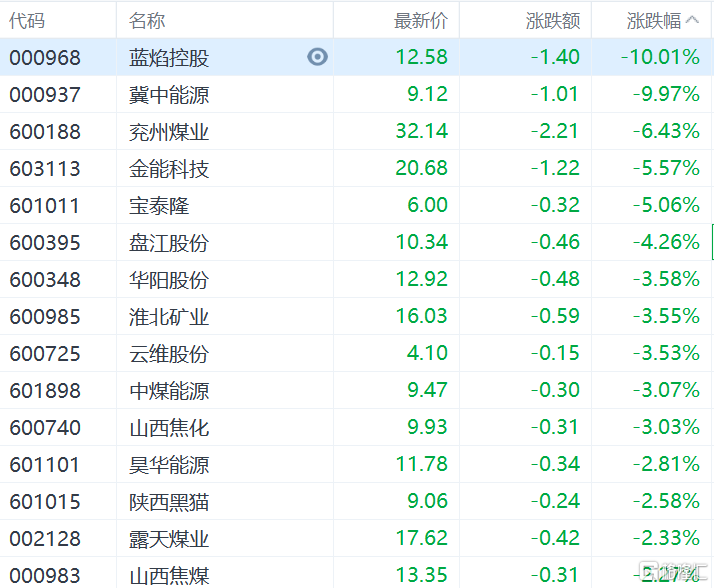Click the 13.35 price of 山西焦煤
Image resolution: width=714 pixels, height=588 pixels.
421,574
